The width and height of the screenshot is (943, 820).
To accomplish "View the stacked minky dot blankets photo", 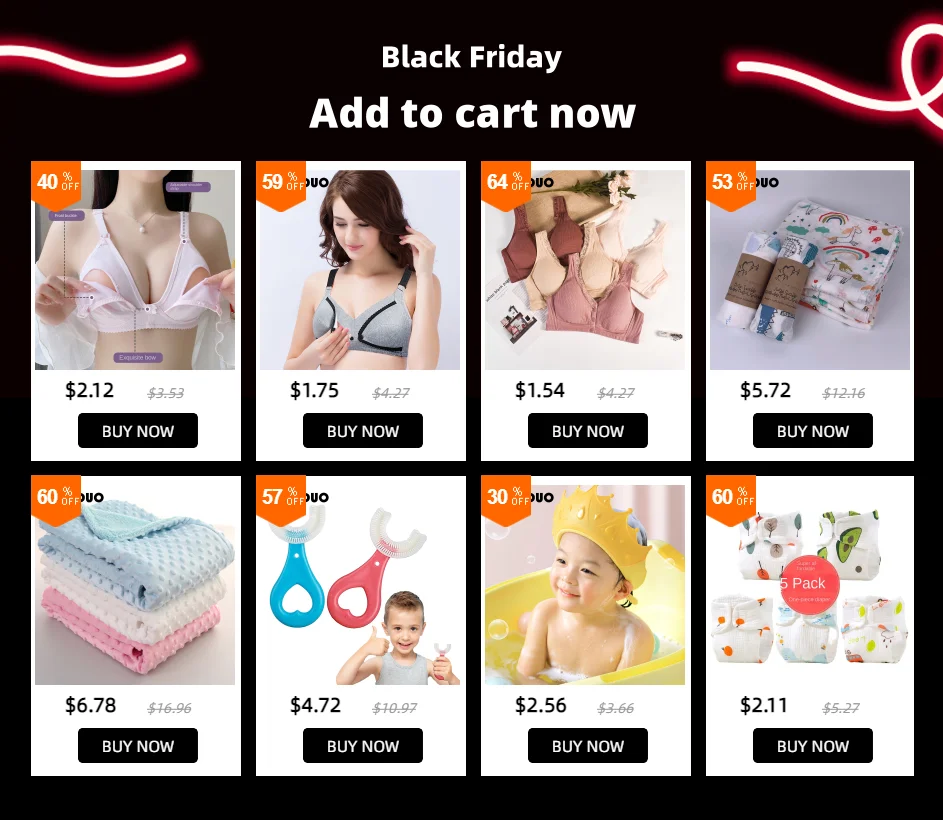I will [135, 585].
